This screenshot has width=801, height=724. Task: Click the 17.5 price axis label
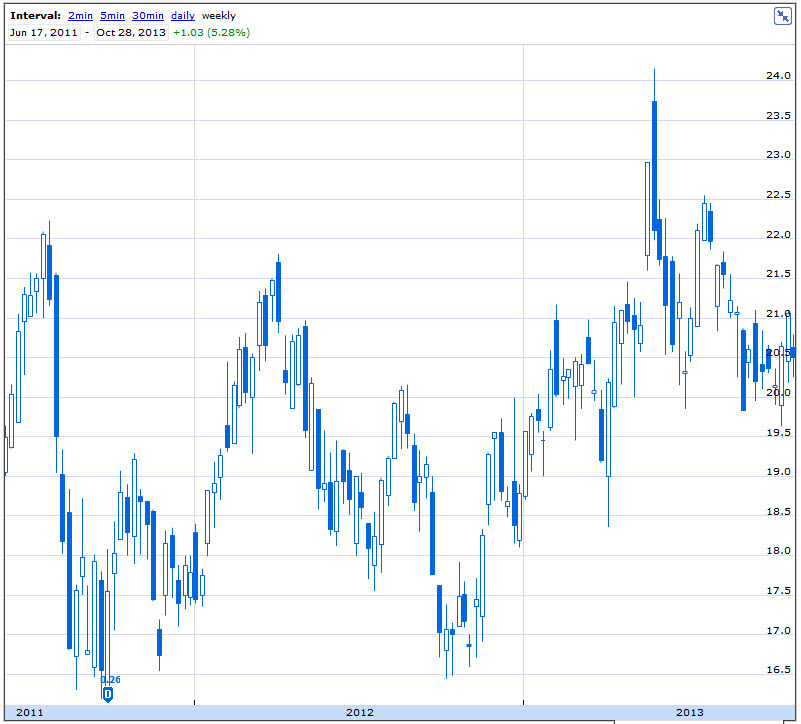[x=778, y=591]
